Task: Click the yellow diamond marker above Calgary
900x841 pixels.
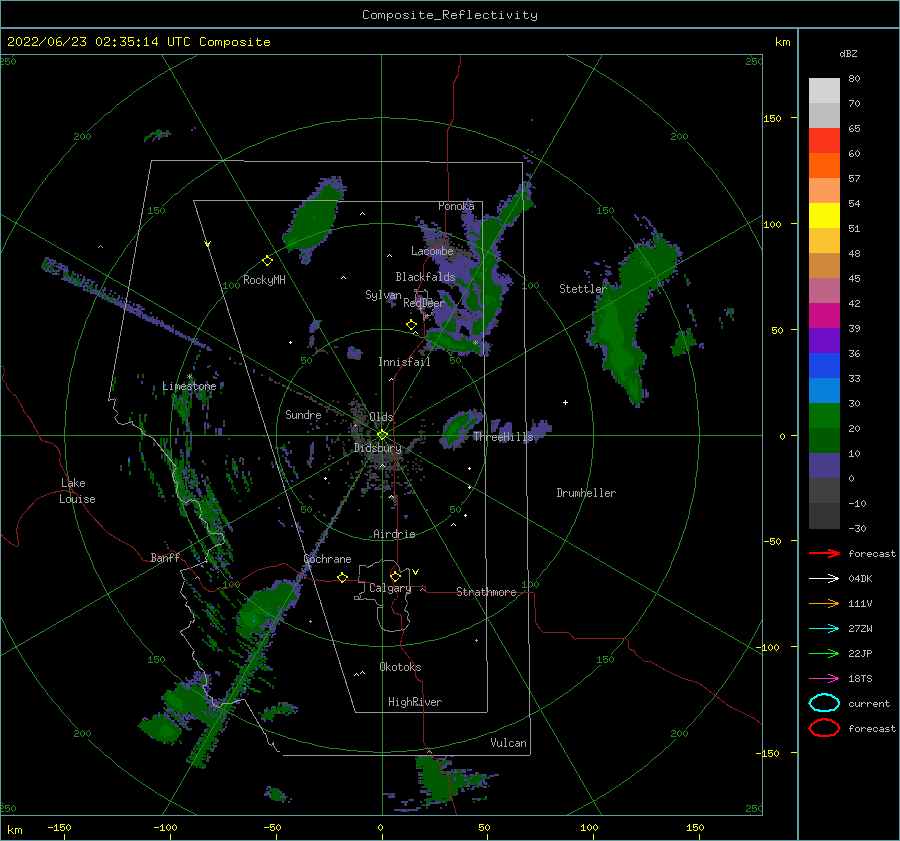Action: (395, 576)
